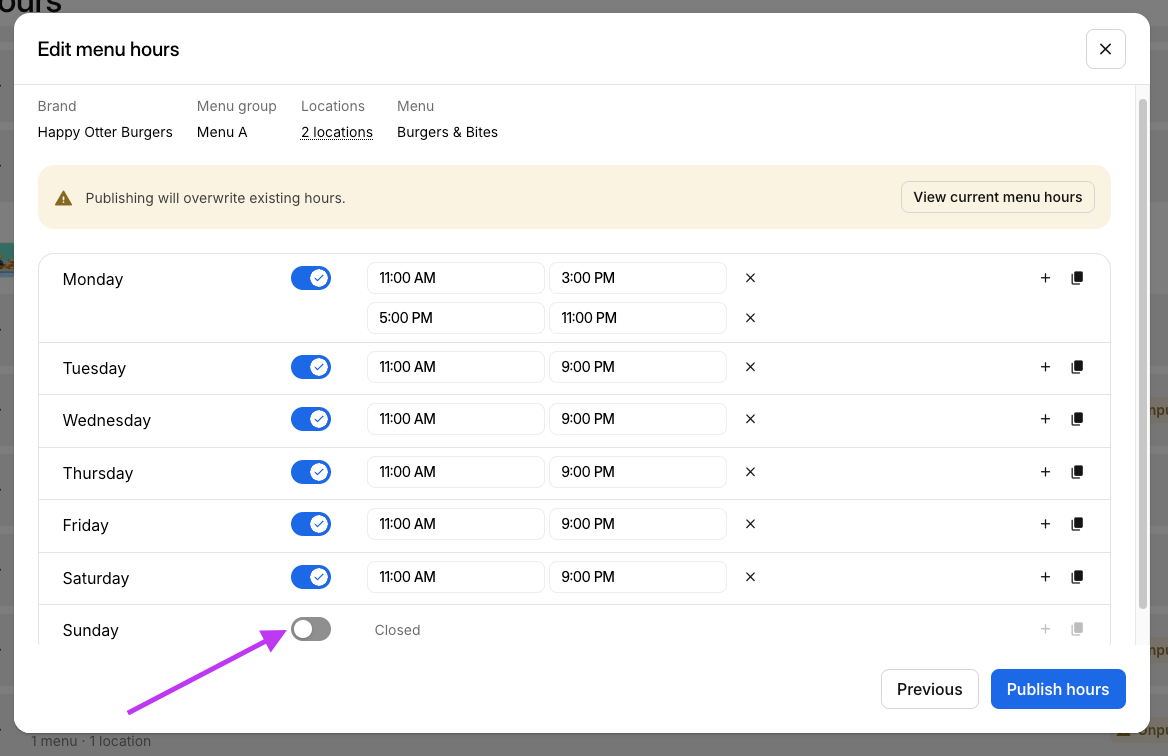Viewport: 1168px width, 756px height.
Task: Delete Wednesday's time range
Action: [750, 419]
